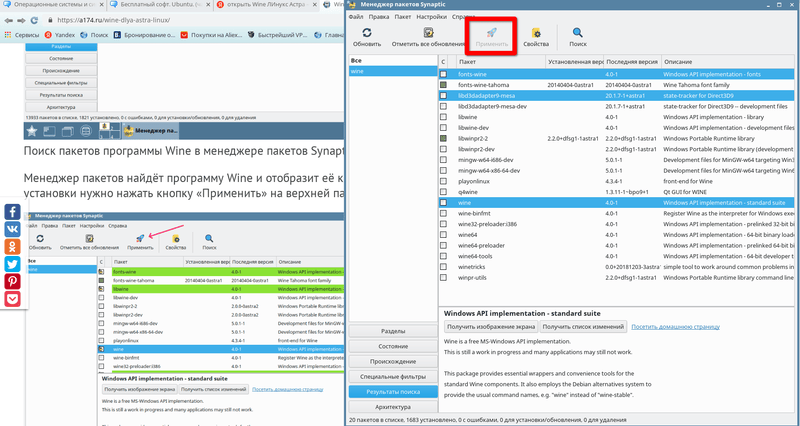Viewport: 800px width, 426px height.
Task: Reload the browser page
Action: point(34,20)
